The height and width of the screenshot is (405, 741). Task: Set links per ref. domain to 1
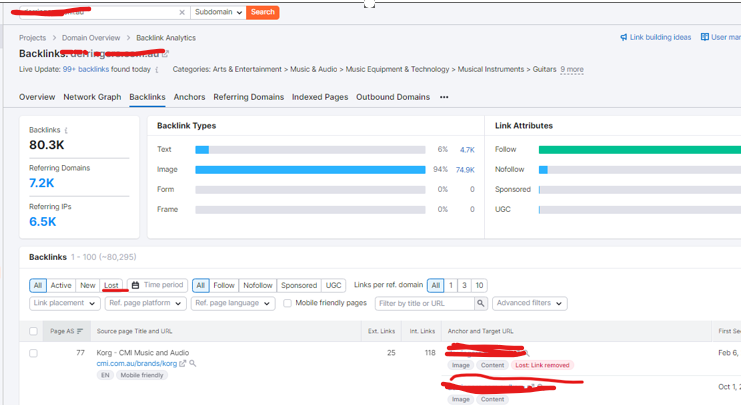[x=451, y=285]
